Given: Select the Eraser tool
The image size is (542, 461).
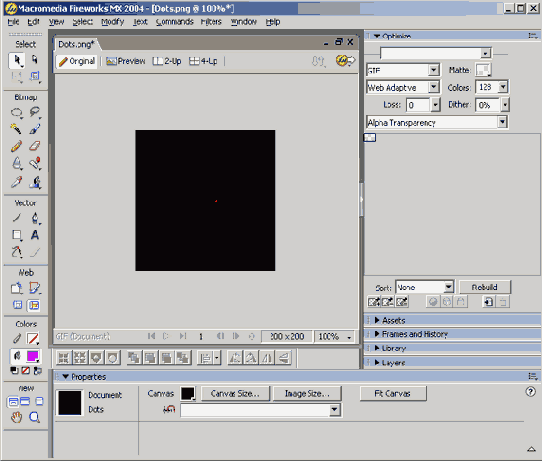Looking at the screenshot, I should [35, 146].
